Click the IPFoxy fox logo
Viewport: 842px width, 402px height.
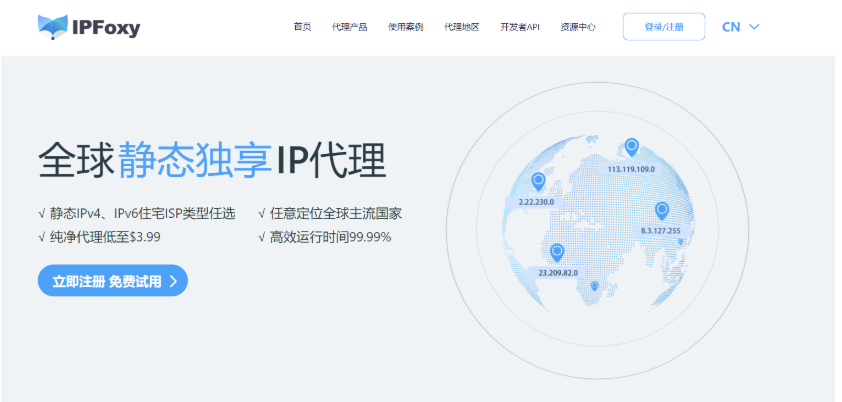click(53, 27)
